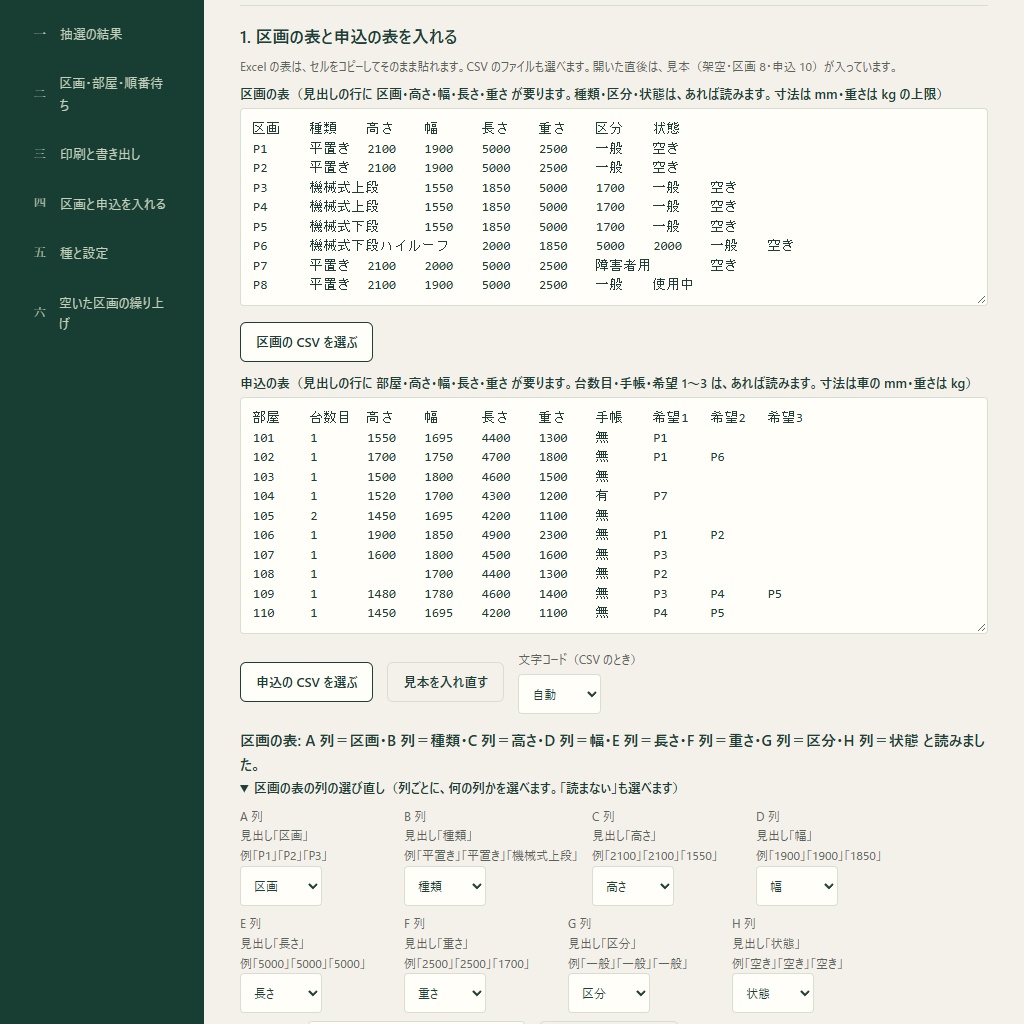This screenshot has width=1024, height=1024.
Task: Open the A 列 dropdown showing 区画
Action: click(x=281, y=886)
